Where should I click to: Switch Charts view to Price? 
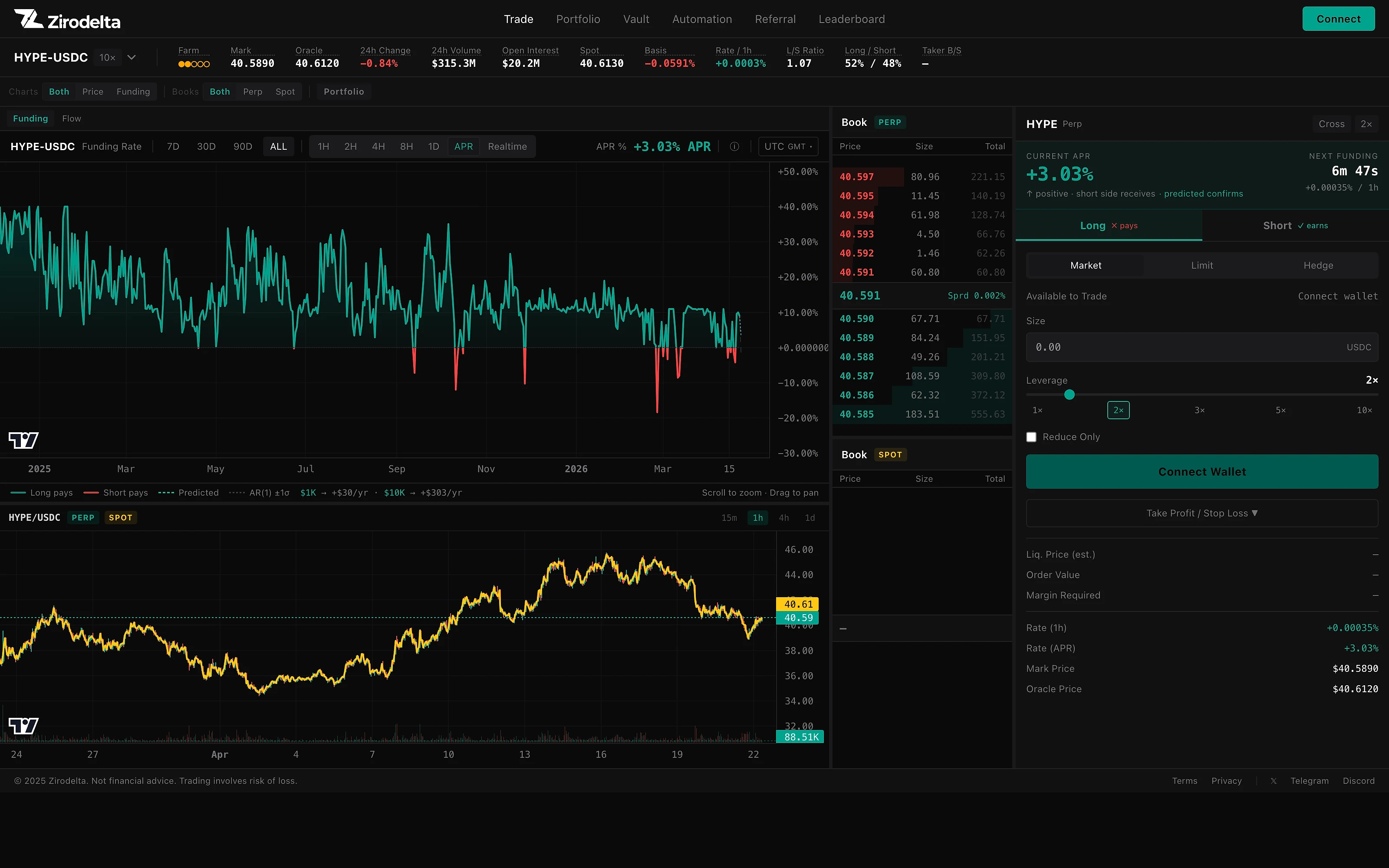pyautogui.click(x=93, y=92)
